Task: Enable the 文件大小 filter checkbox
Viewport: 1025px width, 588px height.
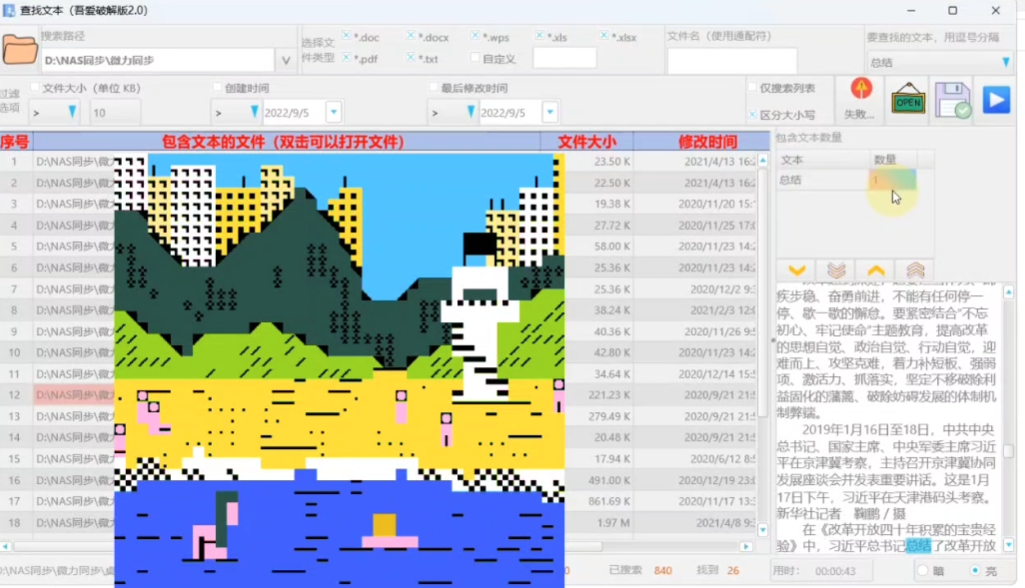Action: [34, 88]
